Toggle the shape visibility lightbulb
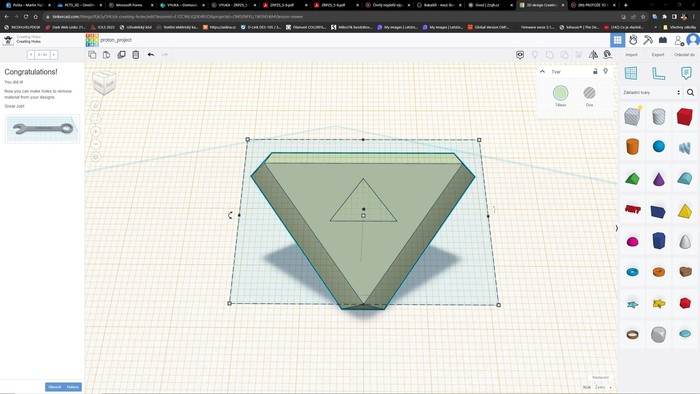Screen dimensions: 700x394 click(x=605, y=71)
